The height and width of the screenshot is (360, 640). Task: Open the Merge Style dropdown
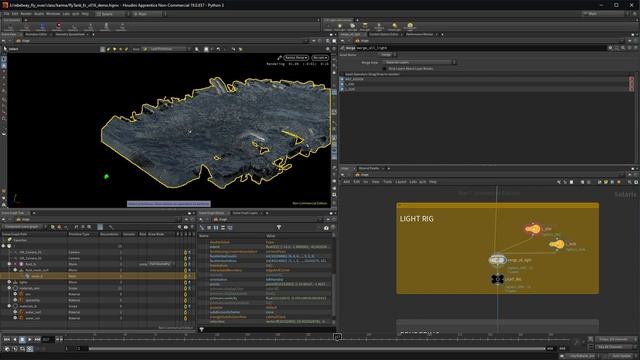(x=420, y=62)
